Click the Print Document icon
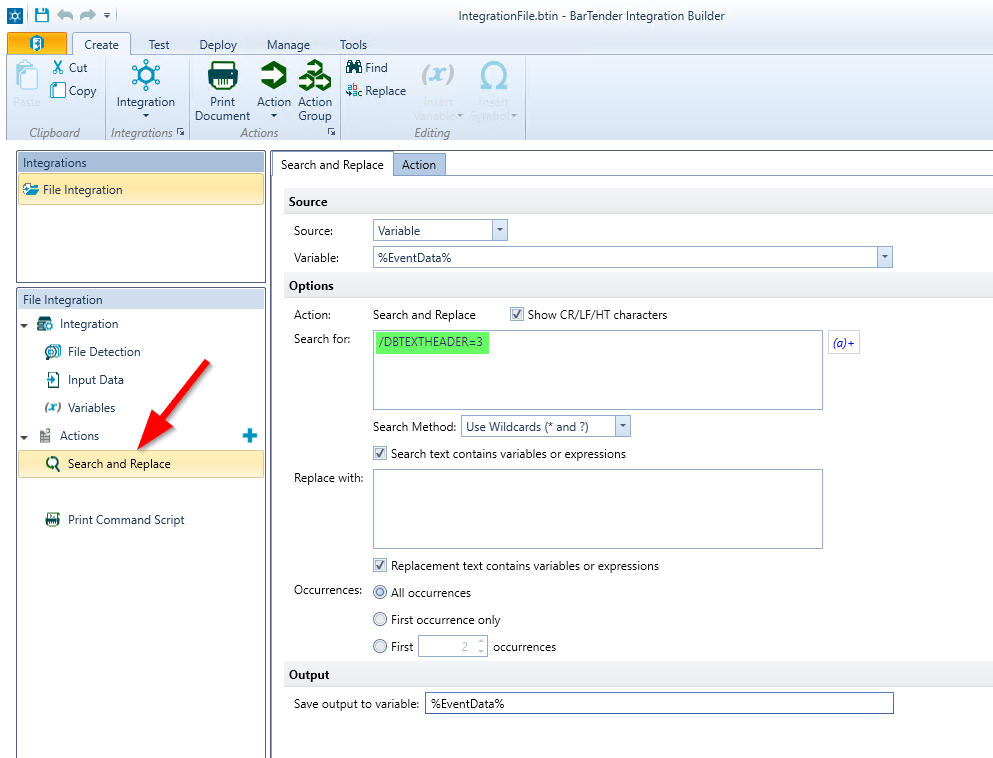The height and width of the screenshot is (758, 993). (x=222, y=77)
